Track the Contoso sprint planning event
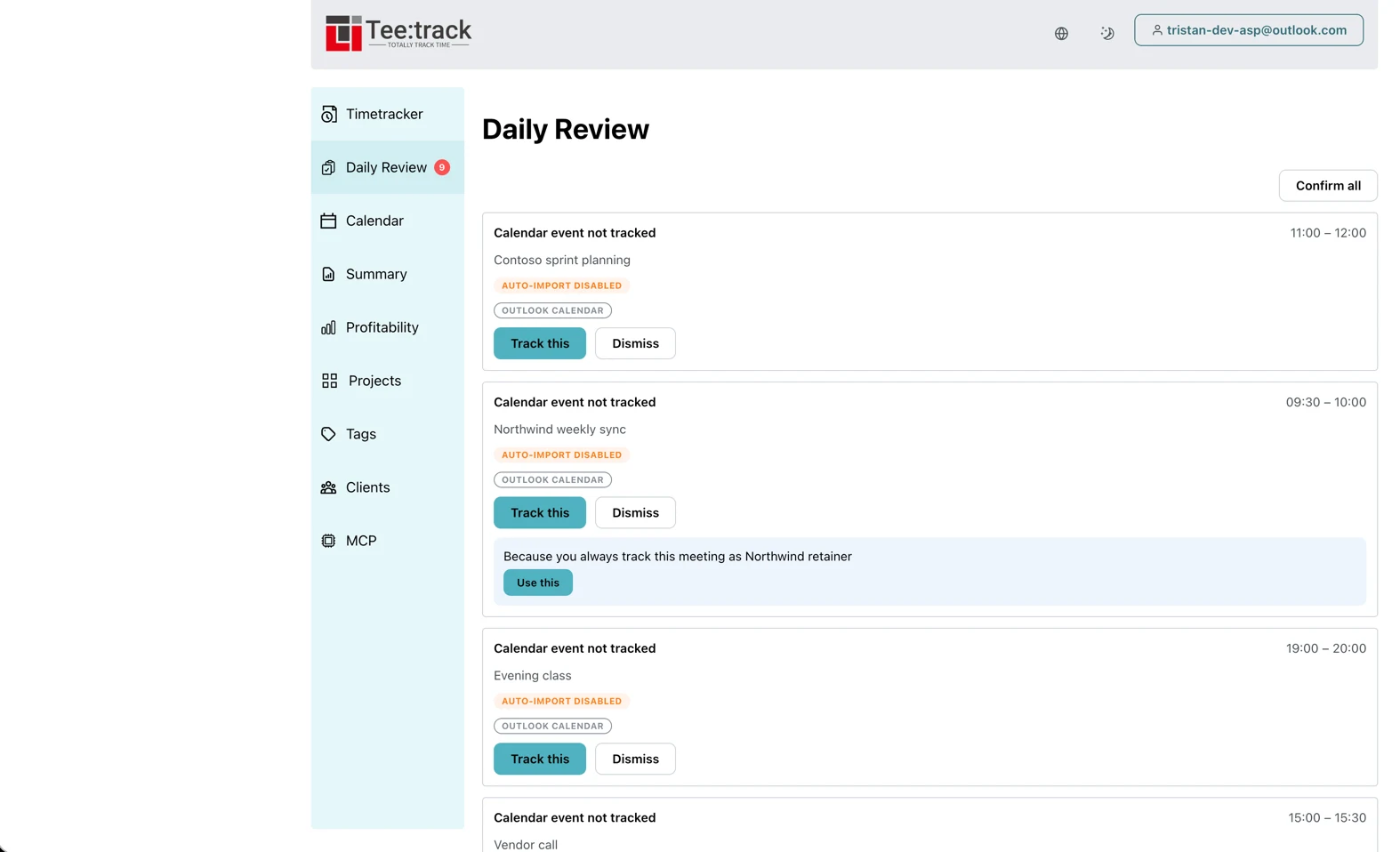This screenshot has width=1400, height=852. (x=540, y=343)
